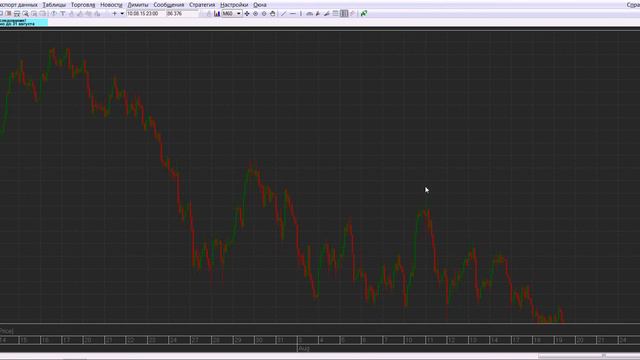Screen dimensions: 640x360
Task: Click the zoom in circle icon
Action: [x=256, y=13]
